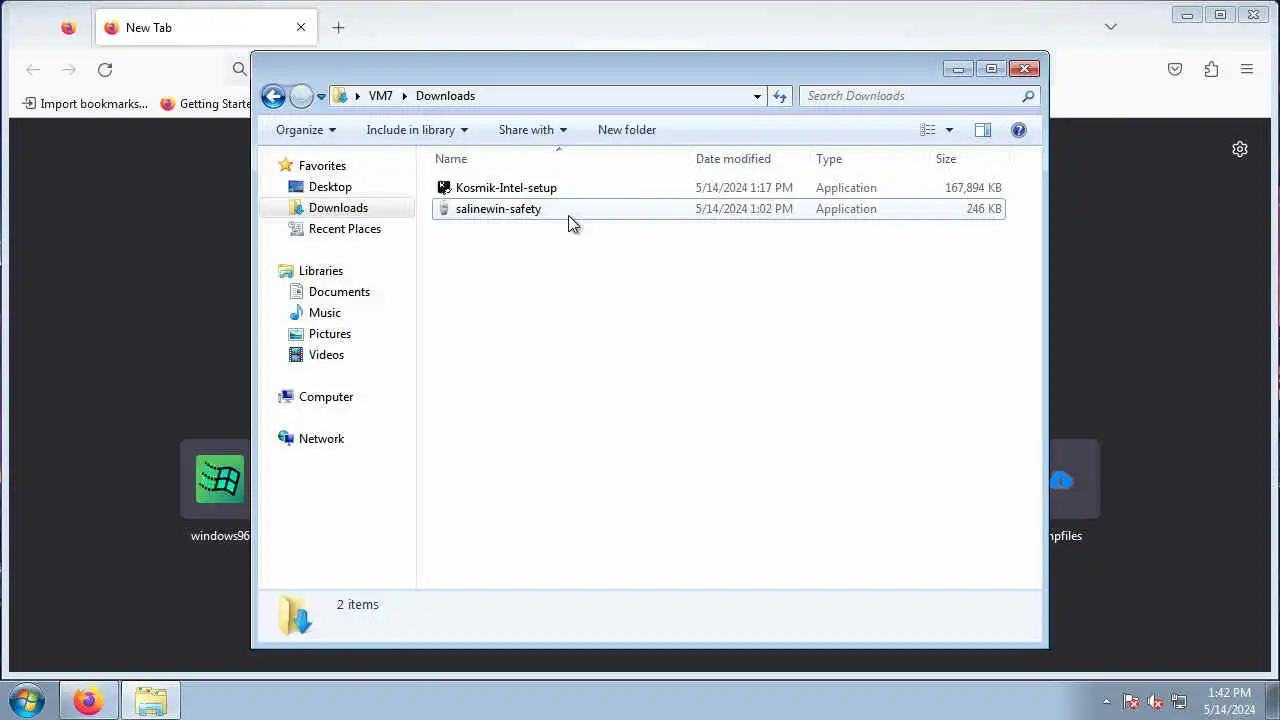The width and height of the screenshot is (1280, 720).
Task: Select Favorites in navigation pane
Action: (x=322, y=166)
